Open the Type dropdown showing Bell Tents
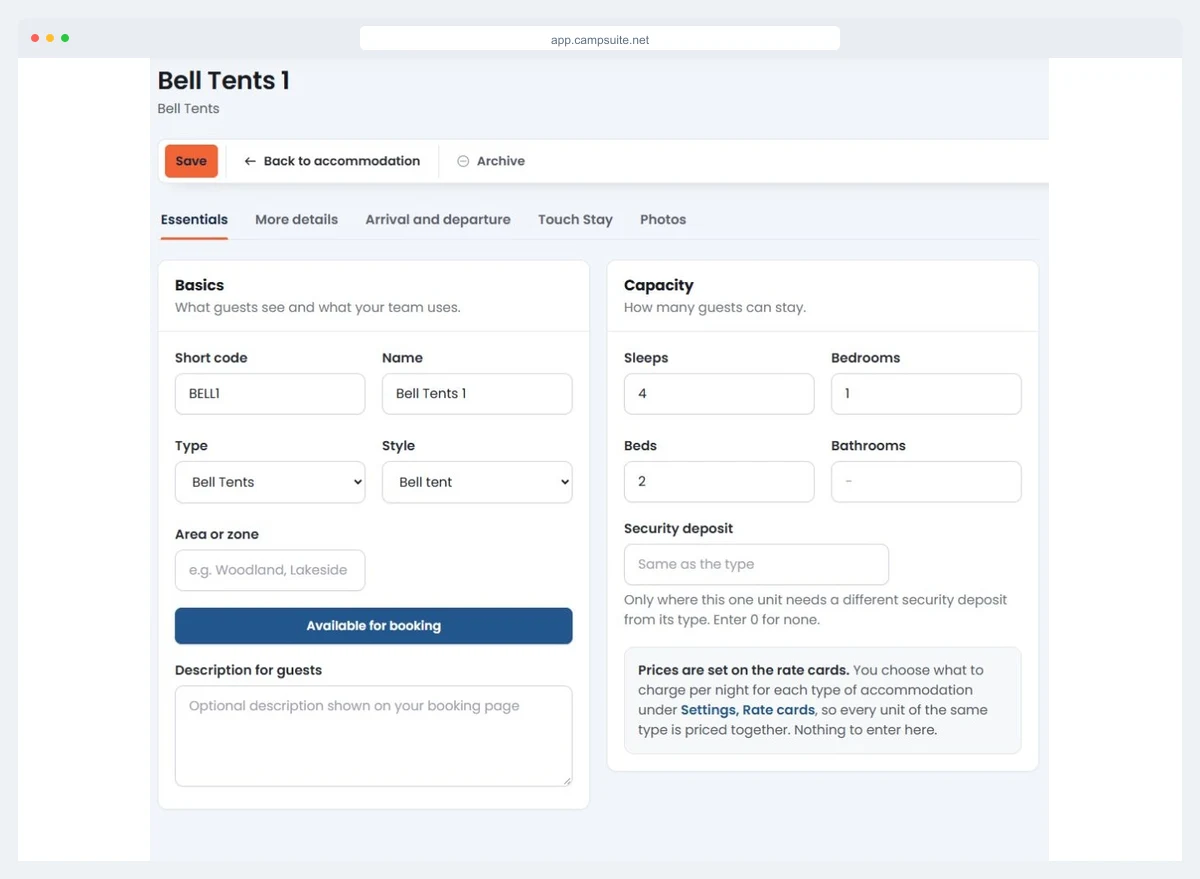 (270, 482)
